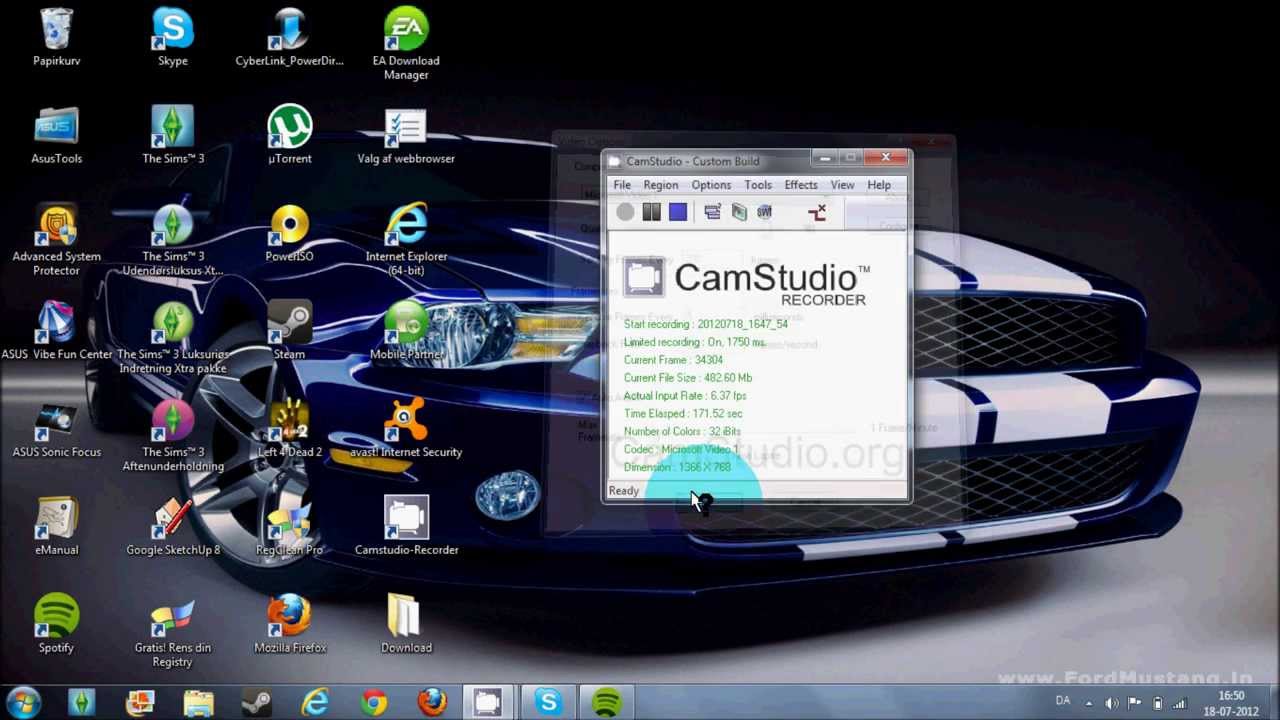The width and height of the screenshot is (1280, 720).
Task: Click the red crossed-line toolbar icon
Action: [x=817, y=212]
